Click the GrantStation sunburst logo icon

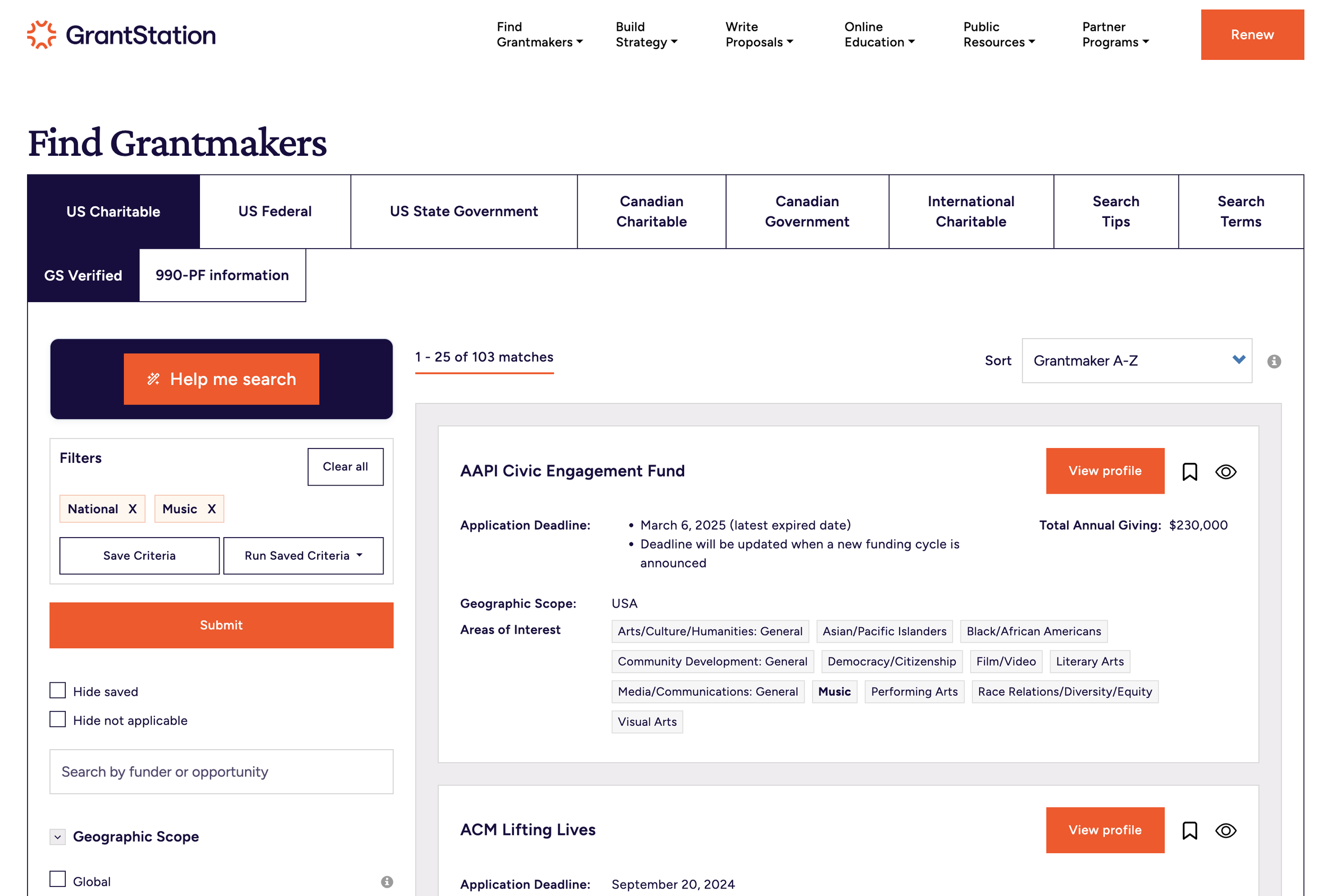click(x=41, y=35)
